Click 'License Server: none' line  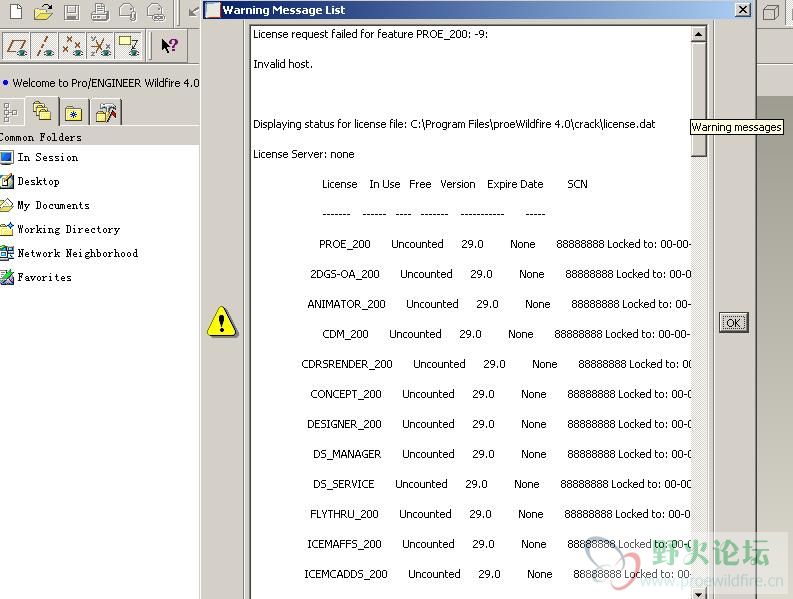[x=303, y=154]
